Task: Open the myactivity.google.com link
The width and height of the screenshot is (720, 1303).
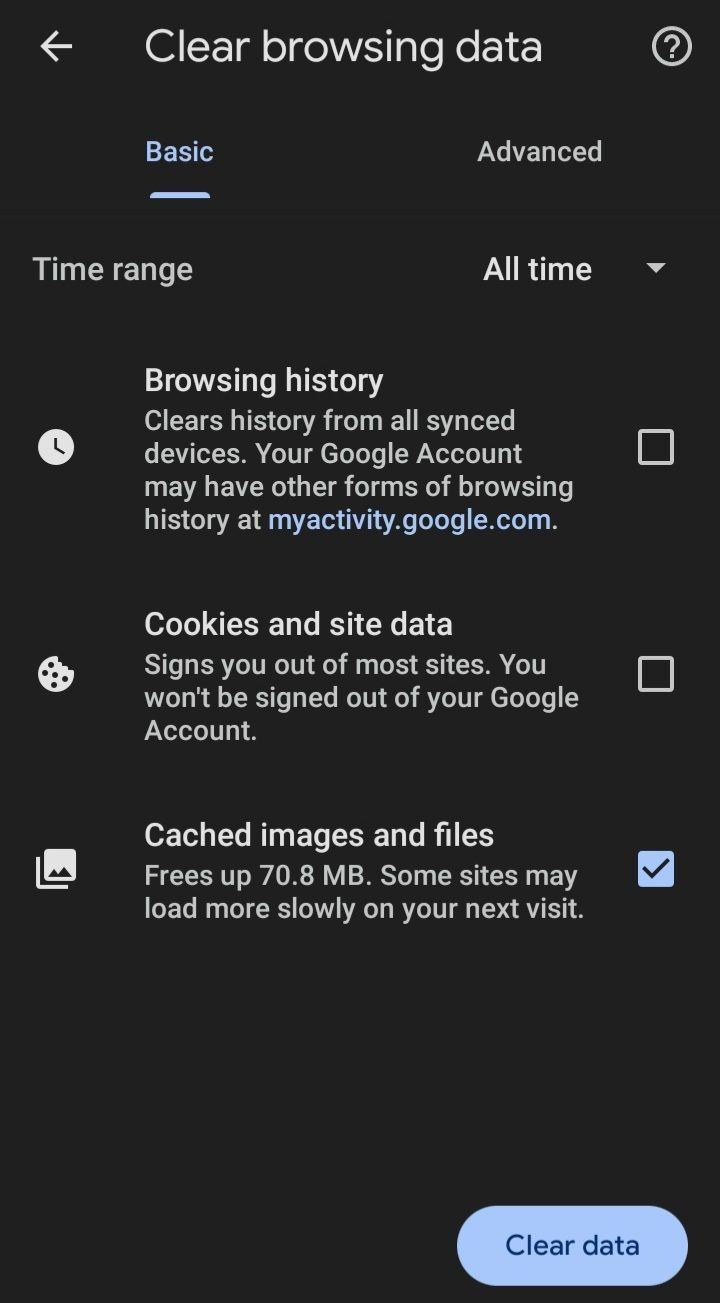Action: pyautogui.click(x=409, y=520)
